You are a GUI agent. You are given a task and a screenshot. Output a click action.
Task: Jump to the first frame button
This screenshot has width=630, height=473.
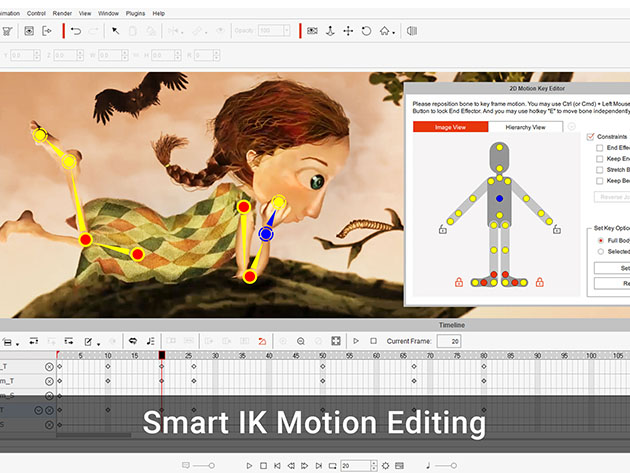point(277,466)
